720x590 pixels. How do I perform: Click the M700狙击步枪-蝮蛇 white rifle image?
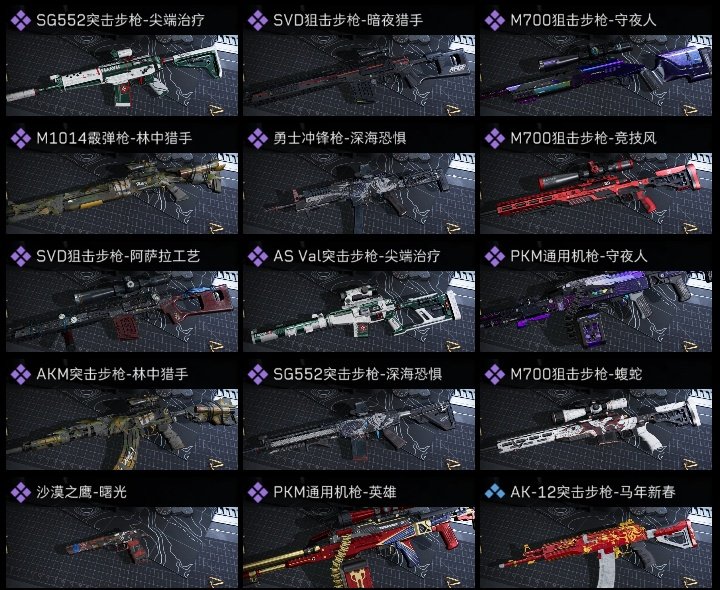[596, 429]
